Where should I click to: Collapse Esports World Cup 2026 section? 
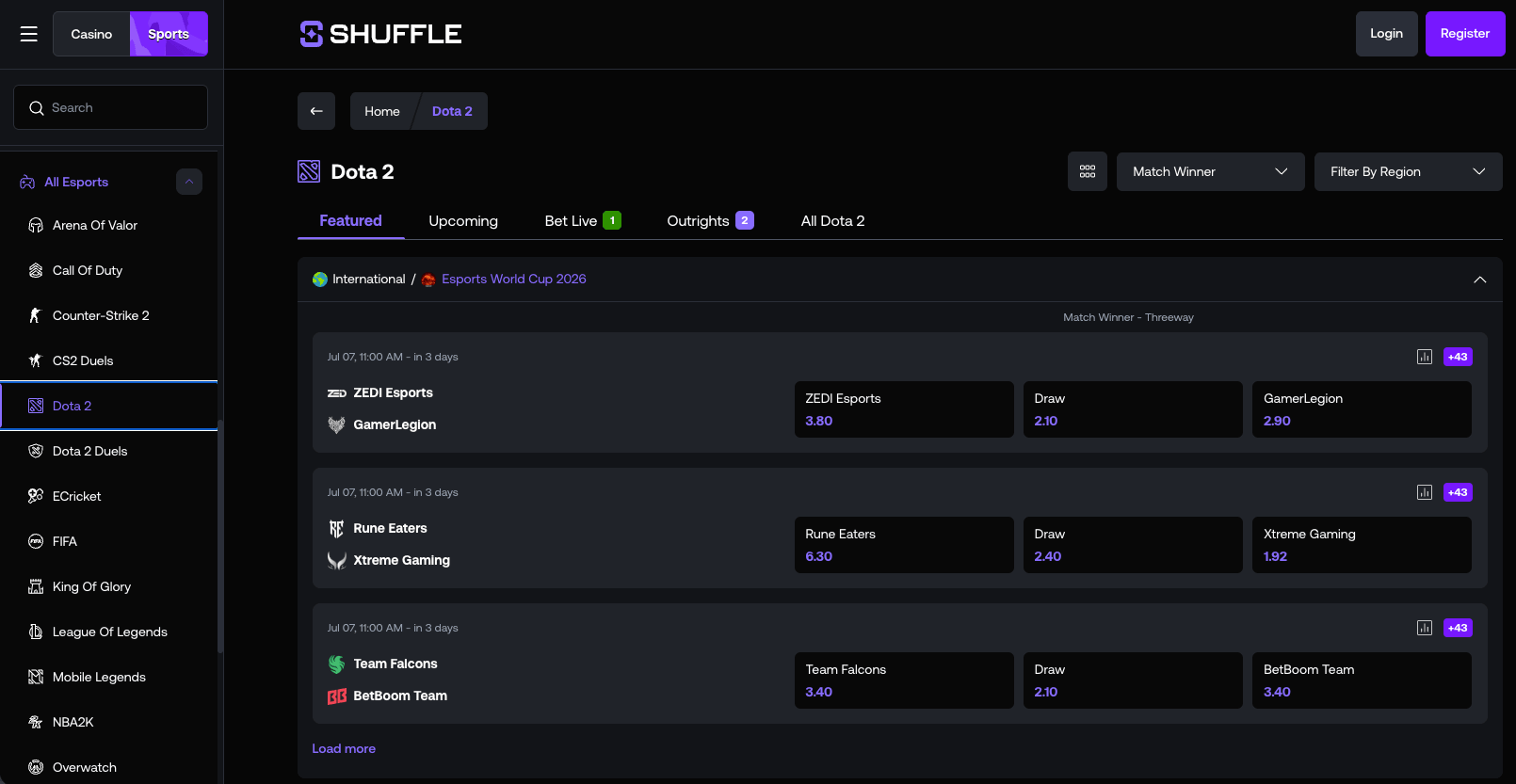(x=1480, y=280)
